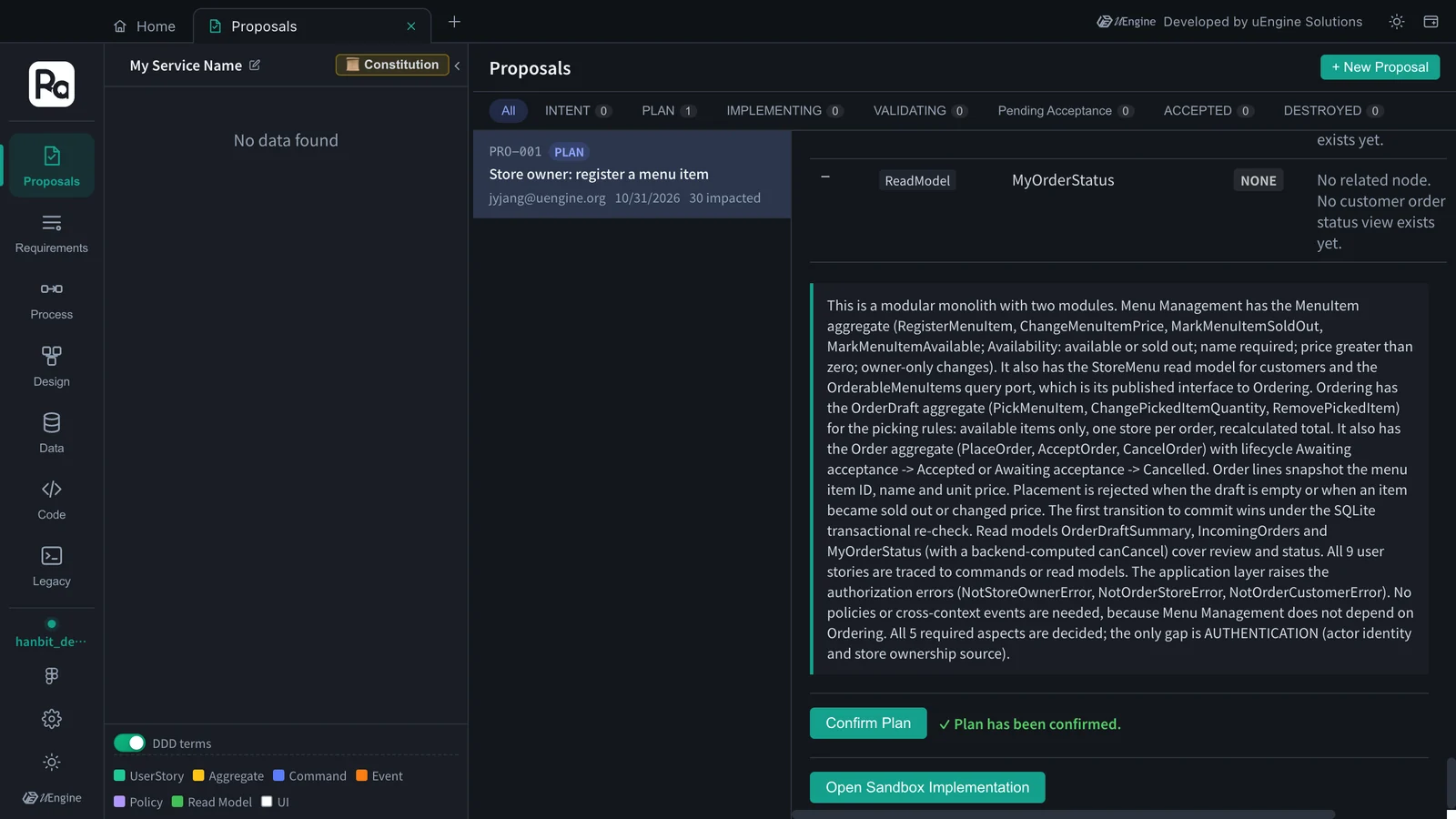
Task: Click the Ra application logo
Action: pyautogui.click(x=52, y=84)
